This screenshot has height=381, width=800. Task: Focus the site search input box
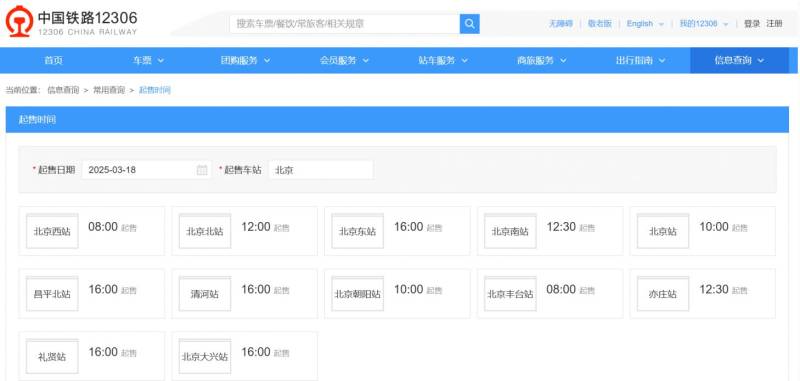point(344,24)
